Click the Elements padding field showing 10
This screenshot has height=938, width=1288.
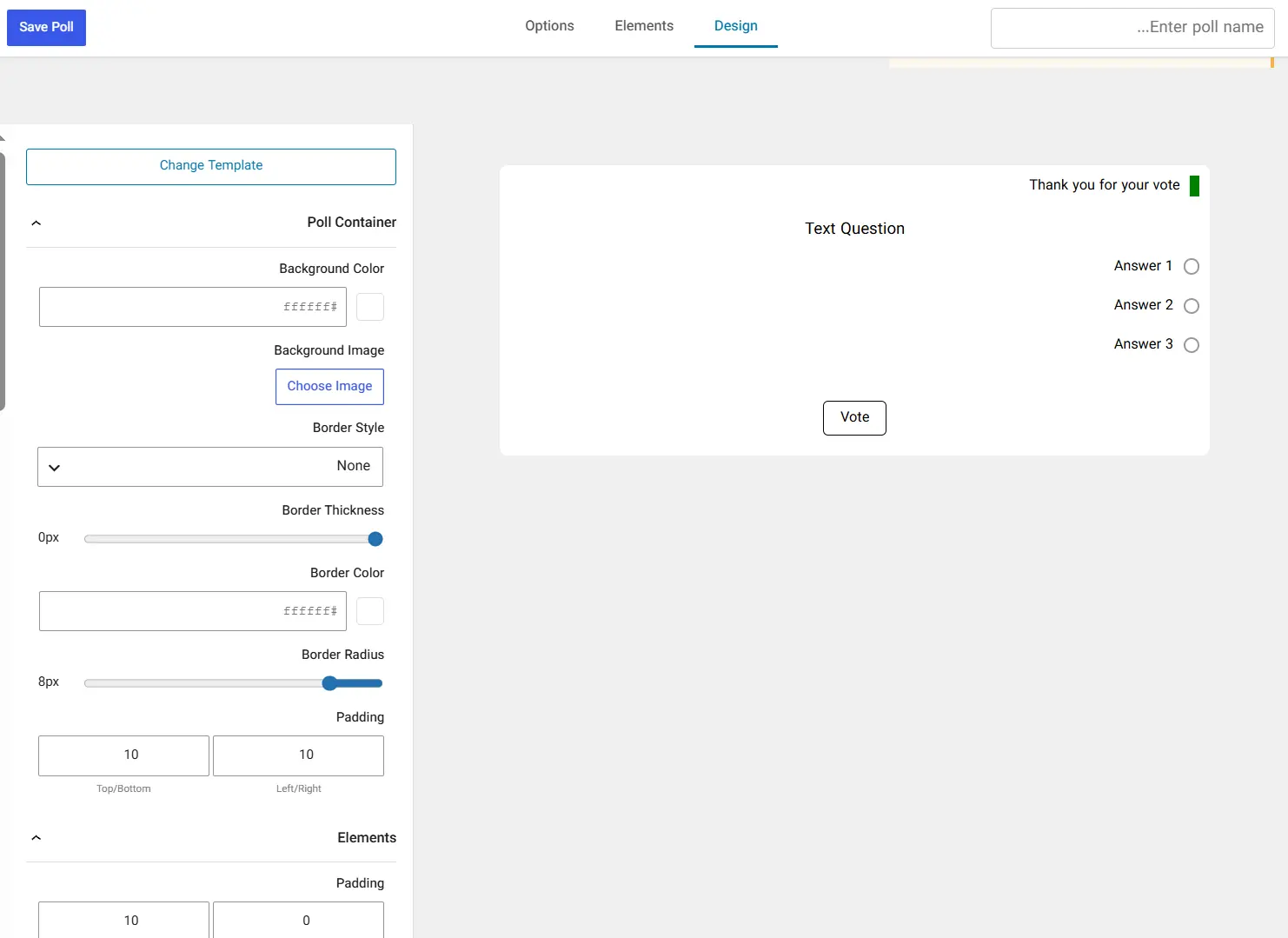coord(123,920)
